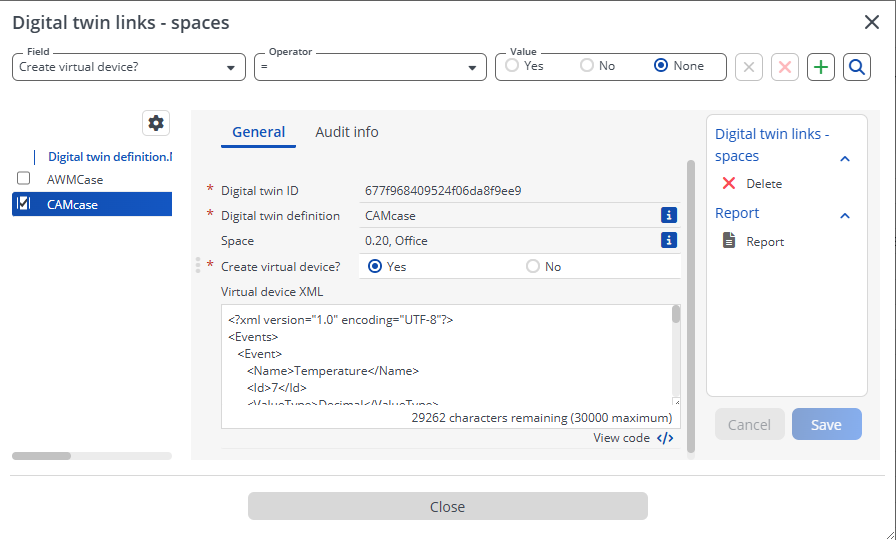This screenshot has width=896, height=540.
Task: Click Digital twin definition column header
Action: (110, 157)
